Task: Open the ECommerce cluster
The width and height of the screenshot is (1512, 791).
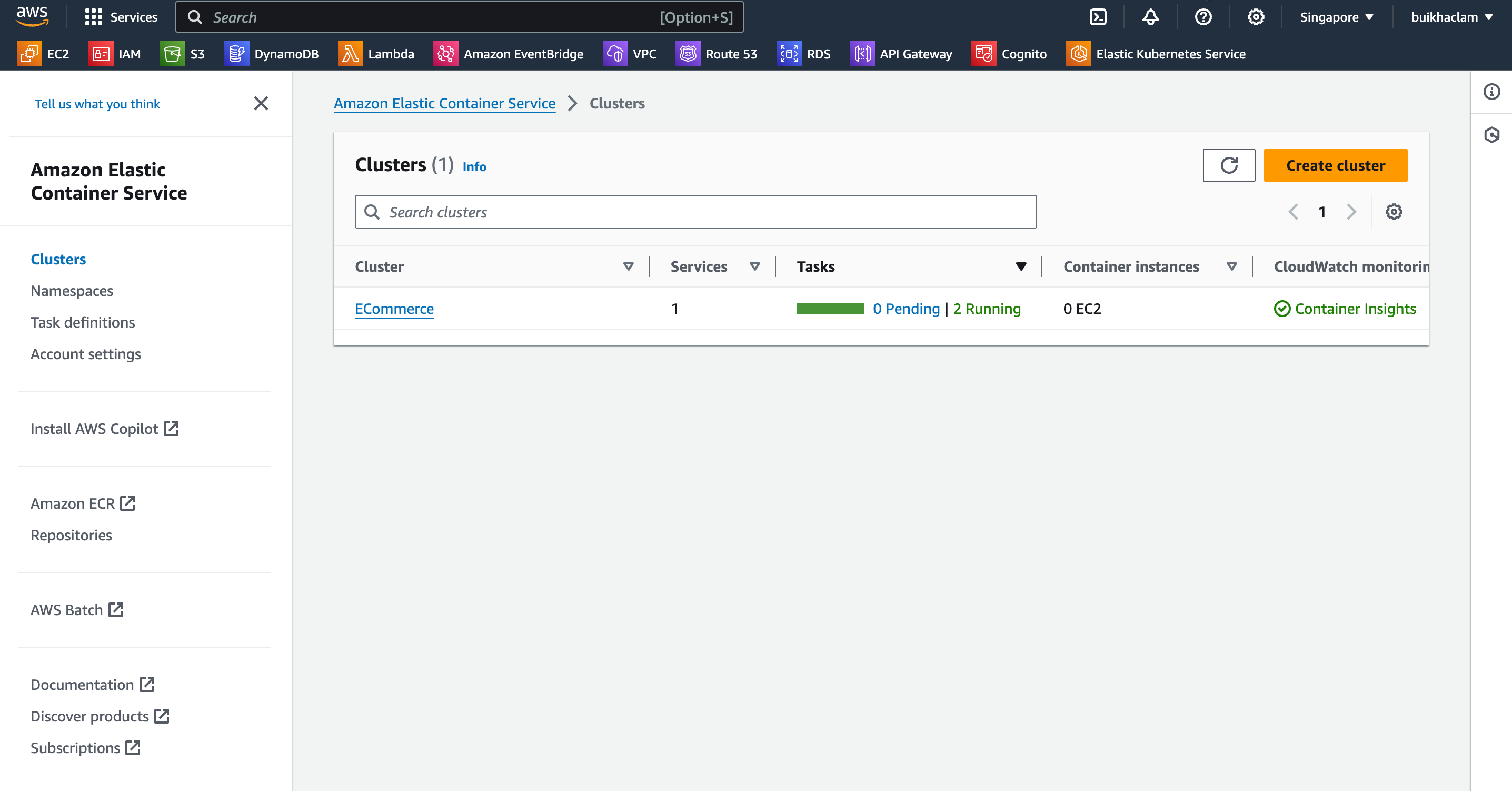Action: (394, 309)
